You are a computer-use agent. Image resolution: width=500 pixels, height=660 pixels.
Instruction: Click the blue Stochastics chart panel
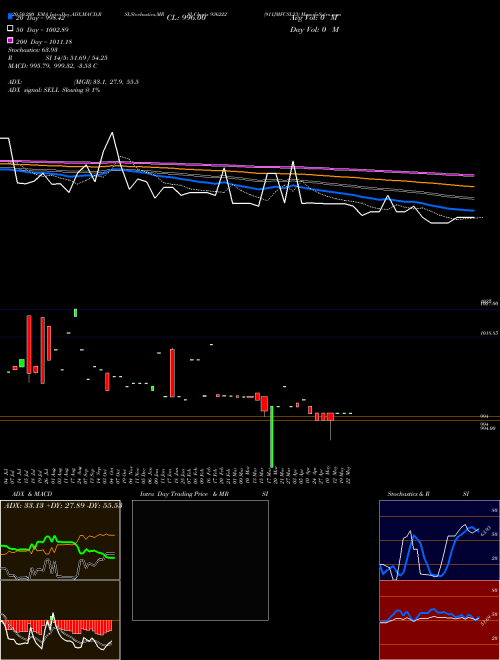[439, 540]
